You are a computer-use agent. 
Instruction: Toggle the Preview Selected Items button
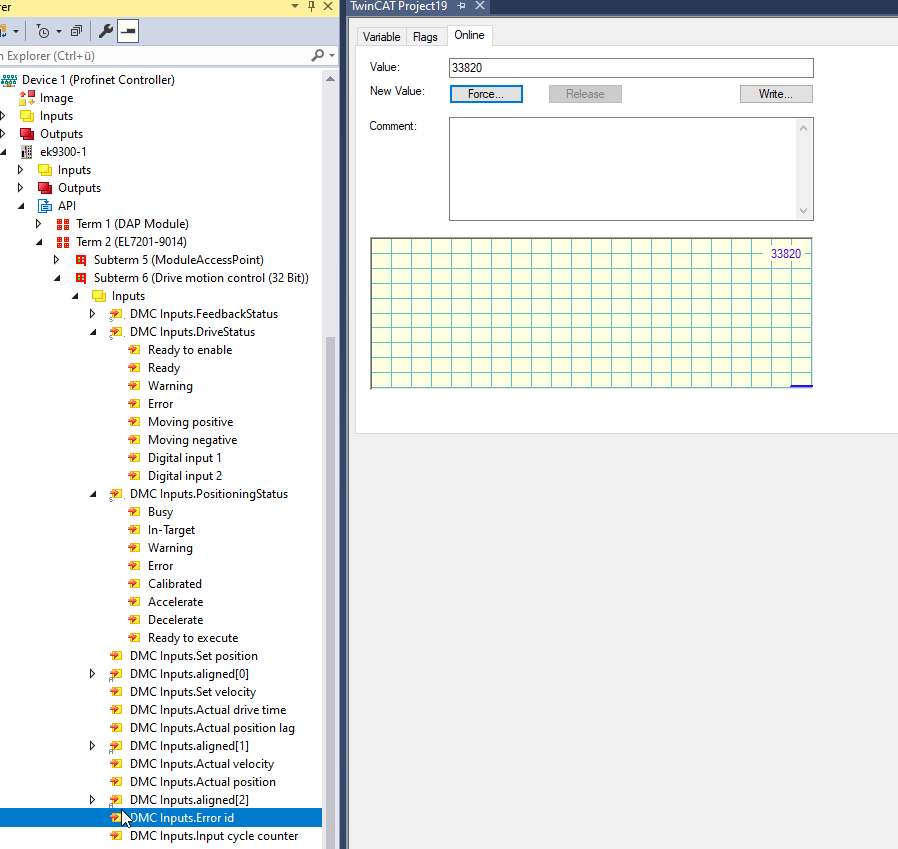pos(128,32)
